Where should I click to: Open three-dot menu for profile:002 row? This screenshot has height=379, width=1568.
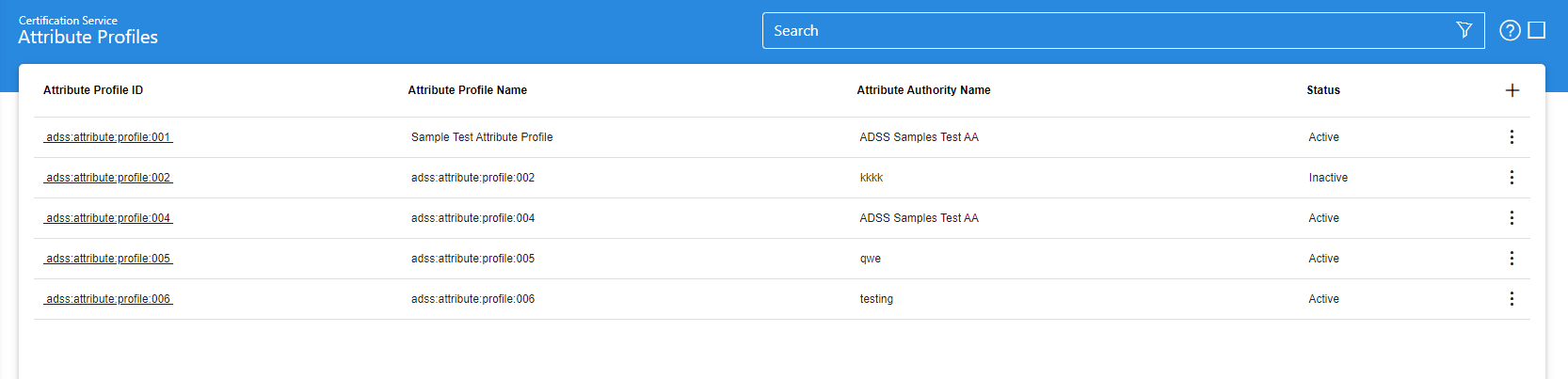click(x=1512, y=178)
